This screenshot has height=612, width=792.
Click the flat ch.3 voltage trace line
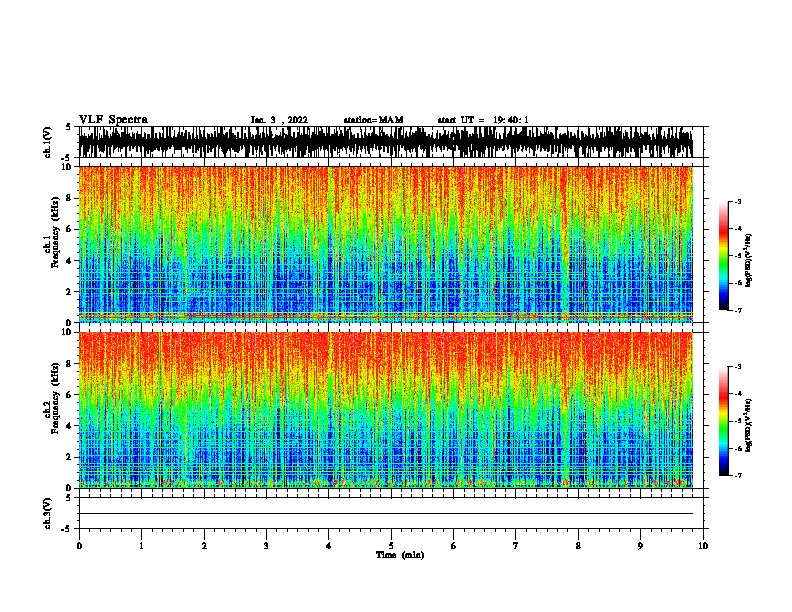point(385,514)
